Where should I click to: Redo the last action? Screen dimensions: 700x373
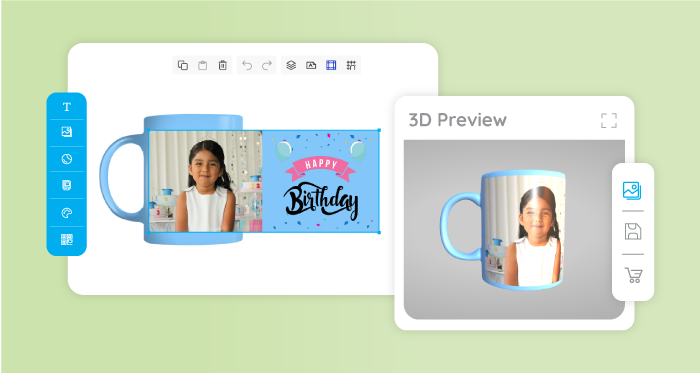[267, 66]
